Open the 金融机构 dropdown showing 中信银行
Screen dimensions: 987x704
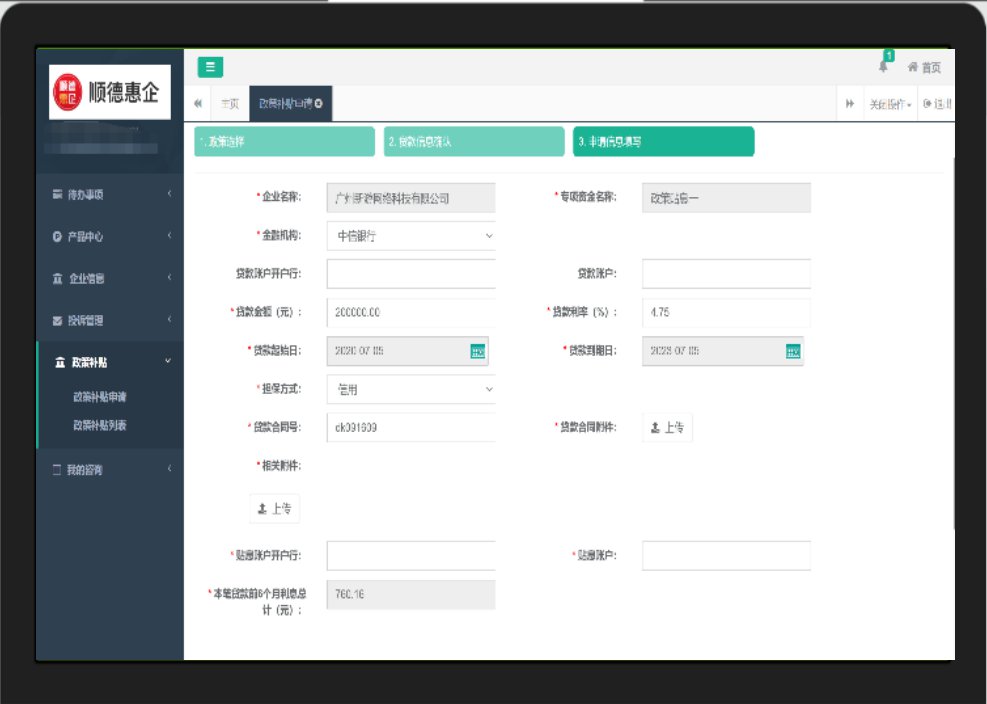tap(411, 236)
